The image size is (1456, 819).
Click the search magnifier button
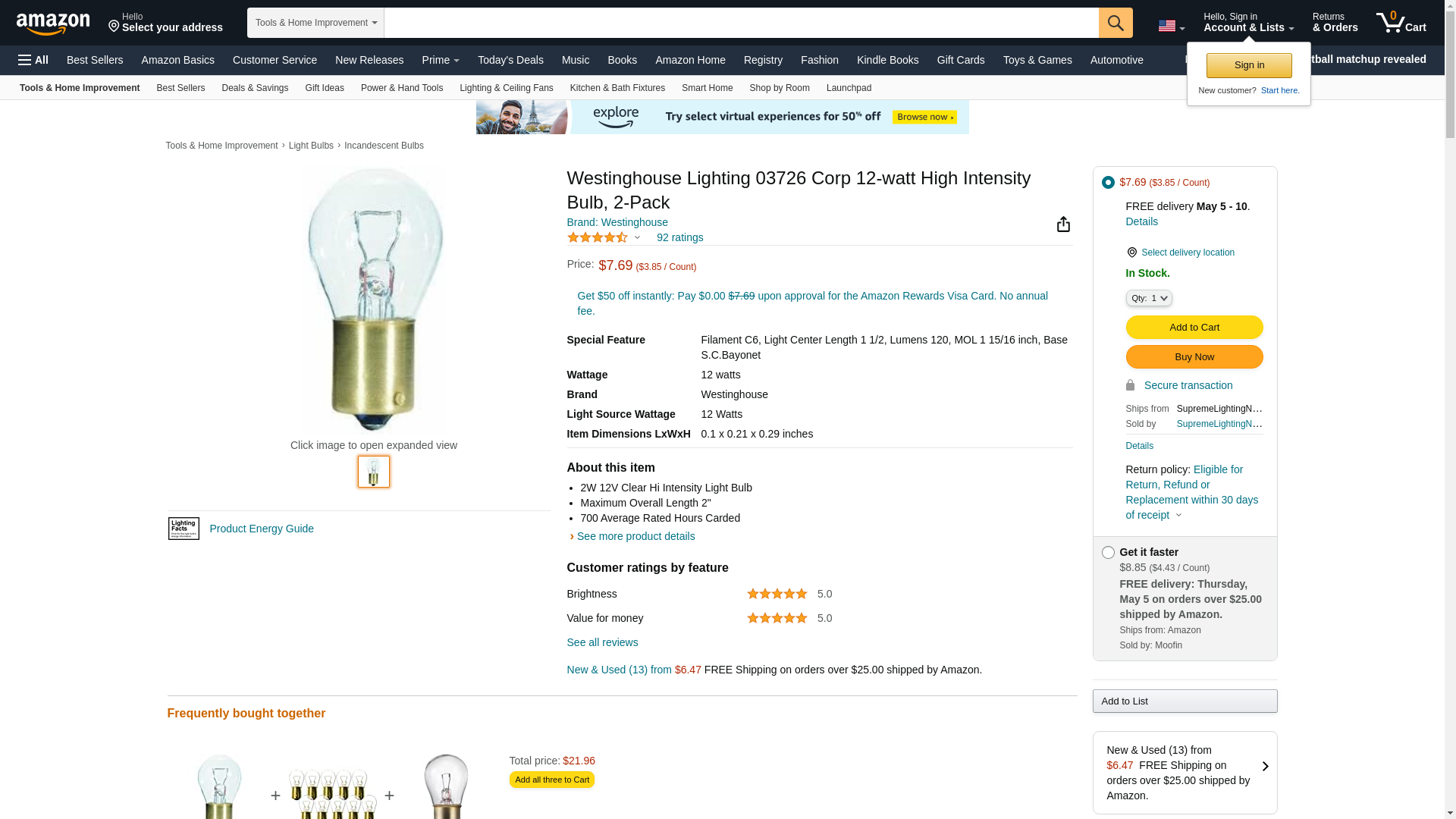click(x=1116, y=23)
